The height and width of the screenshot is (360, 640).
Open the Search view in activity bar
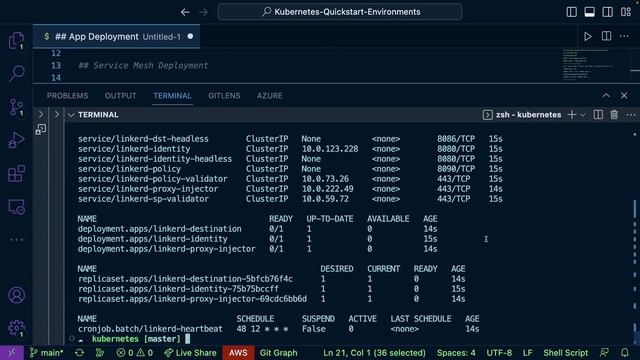pos(16,73)
